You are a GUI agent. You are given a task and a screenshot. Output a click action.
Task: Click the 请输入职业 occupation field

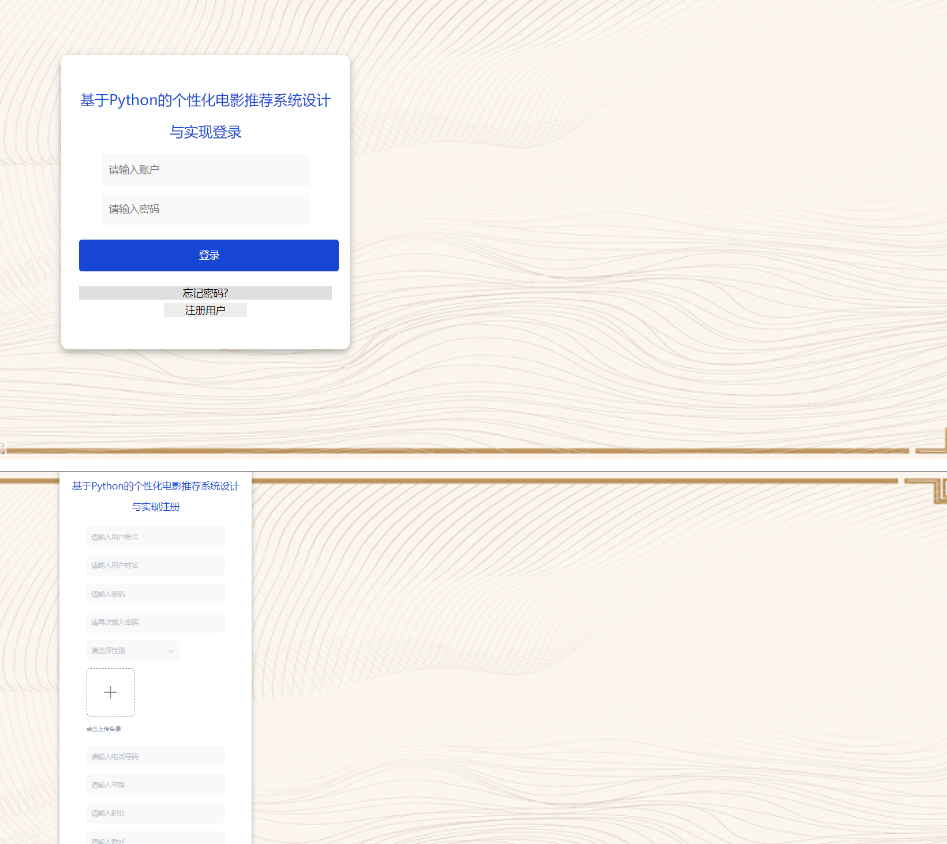[x=155, y=813]
